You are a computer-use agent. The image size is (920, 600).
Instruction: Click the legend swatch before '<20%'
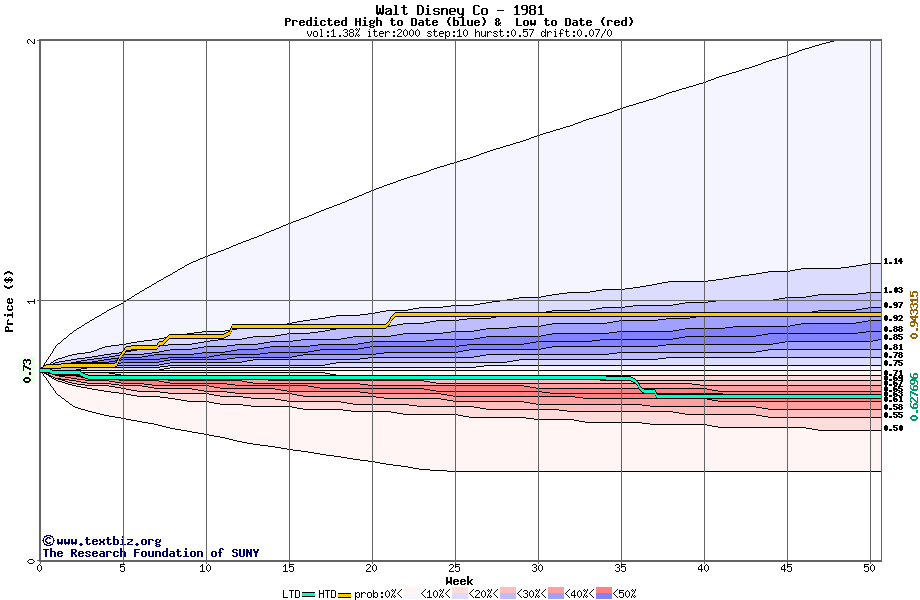coord(459,593)
